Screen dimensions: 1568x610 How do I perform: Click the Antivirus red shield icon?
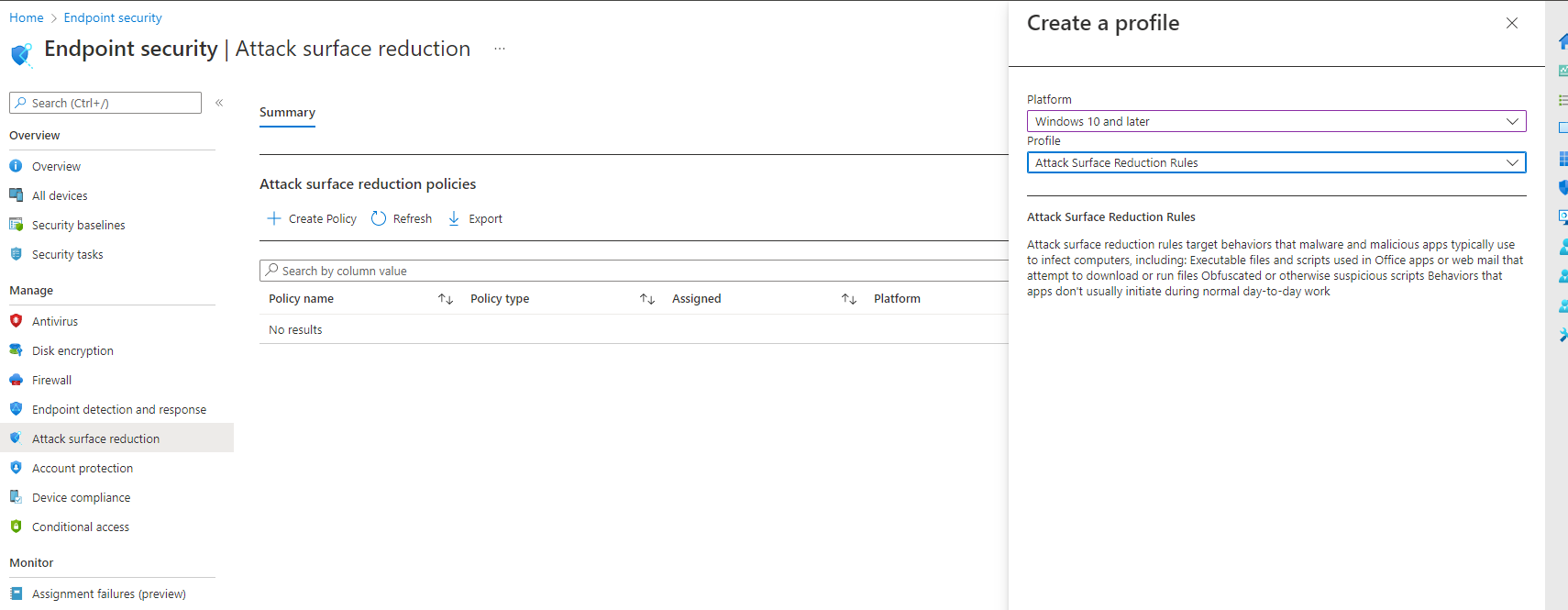coord(16,321)
